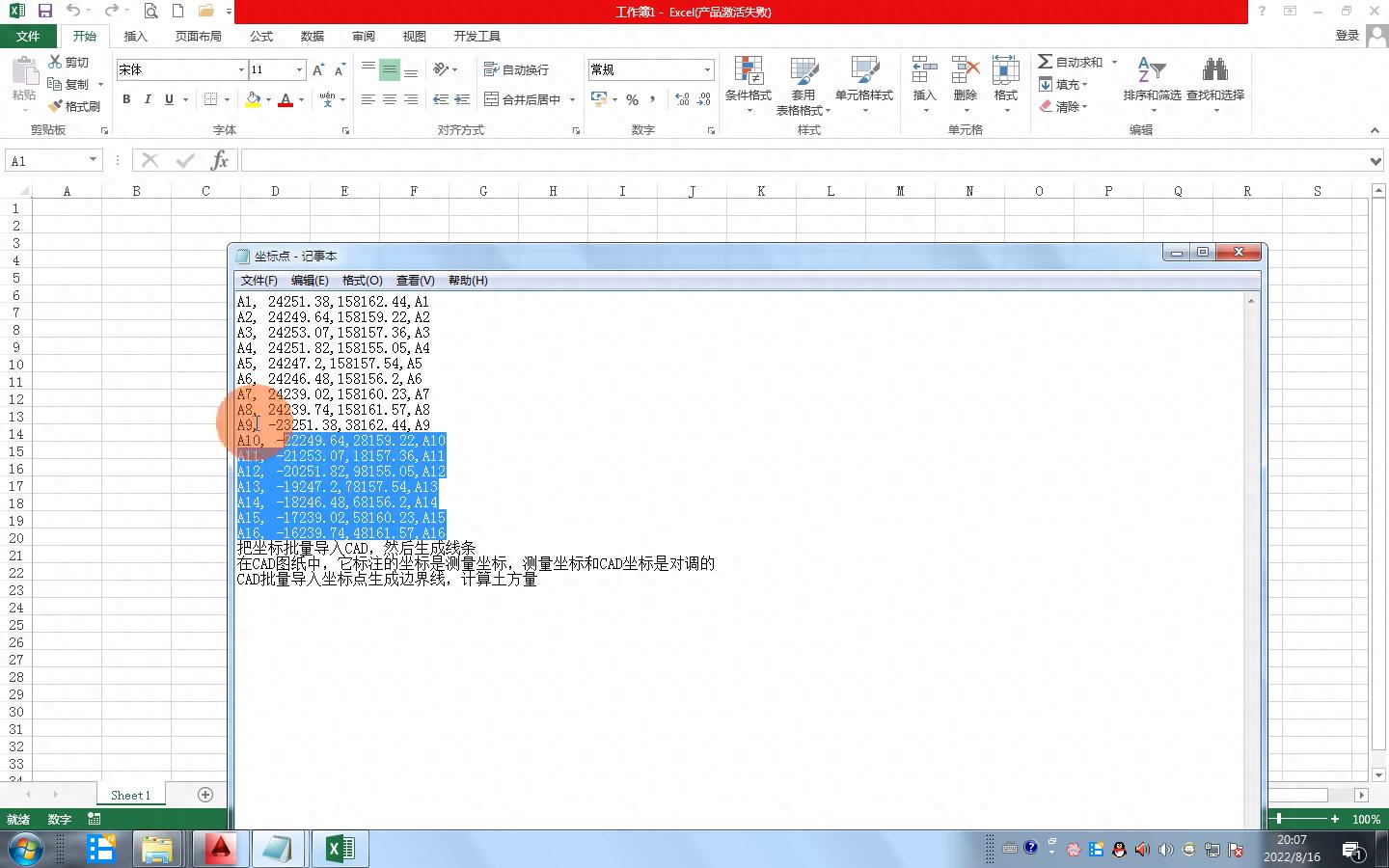Click the Sort and Filter (排序和筛选) icon

click(x=1152, y=84)
